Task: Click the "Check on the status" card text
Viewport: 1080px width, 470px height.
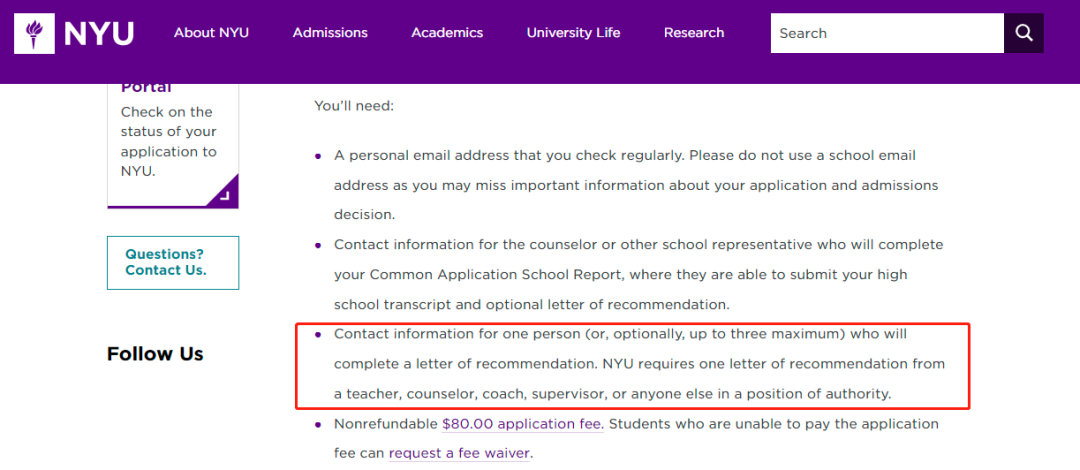Action: 168,141
